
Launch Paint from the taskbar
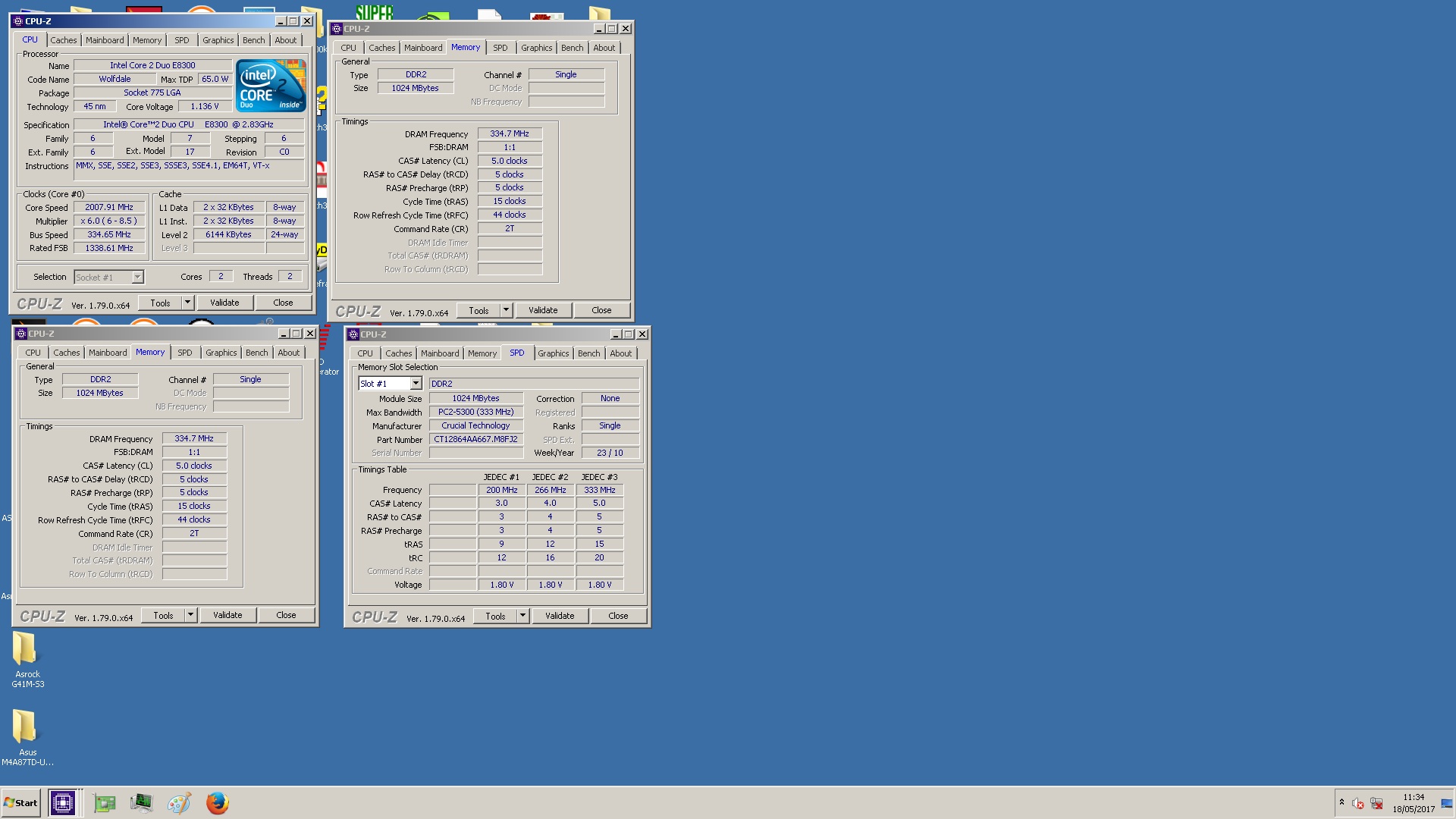tap(179, 803)
